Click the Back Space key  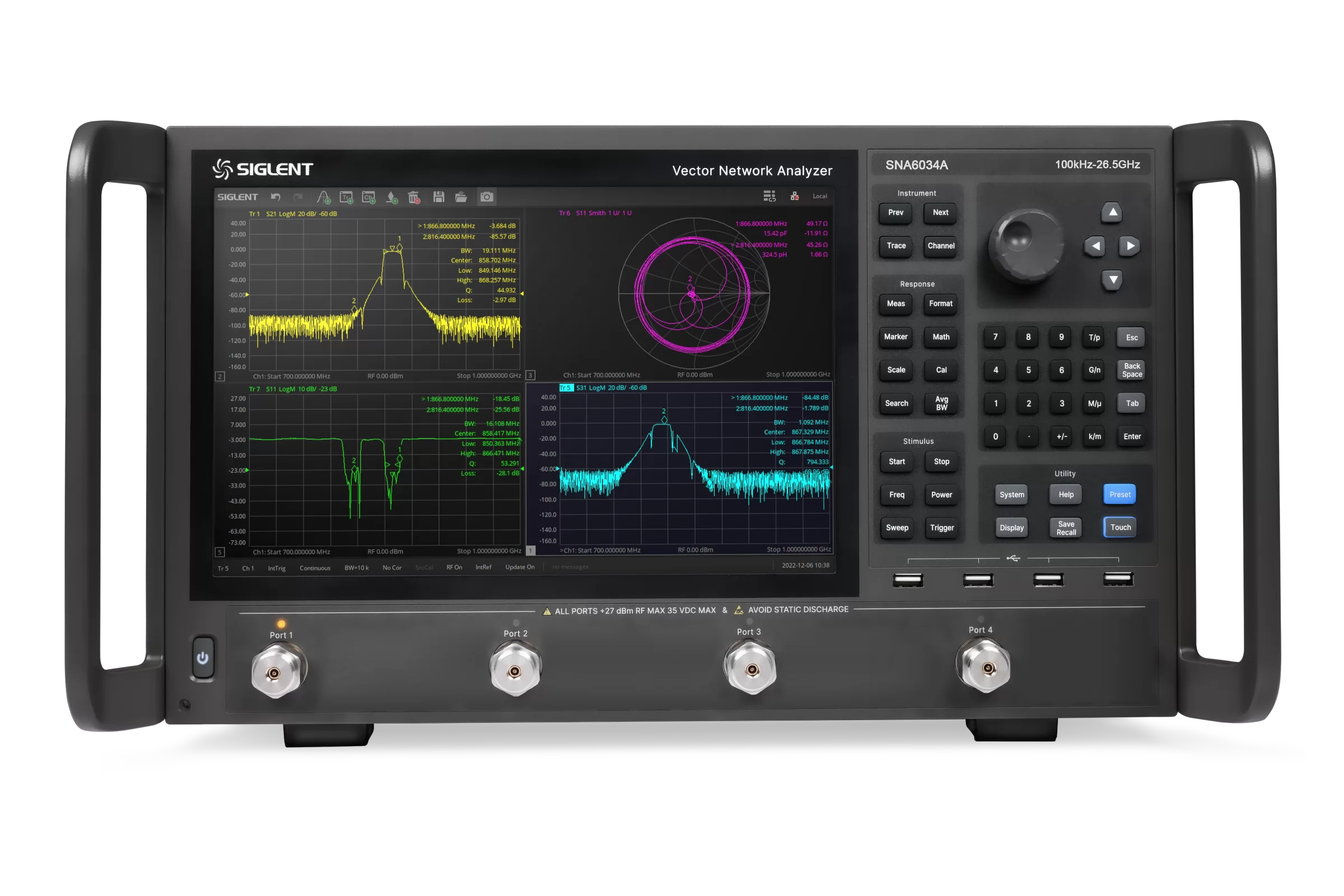click(x=1132, y=370)
